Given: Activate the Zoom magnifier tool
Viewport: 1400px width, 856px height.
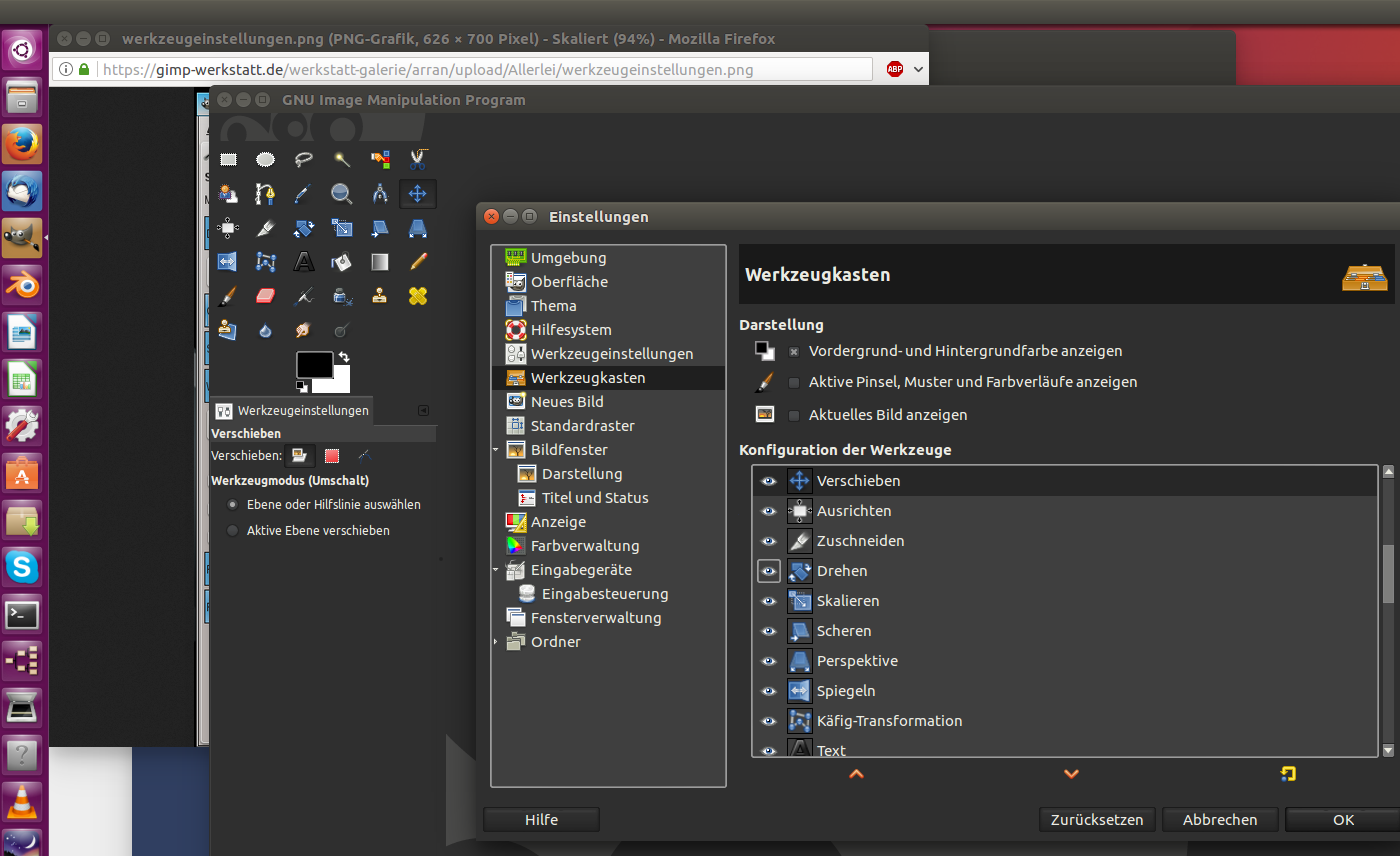Looking at the screenshot, I should [x=342, y=194].
